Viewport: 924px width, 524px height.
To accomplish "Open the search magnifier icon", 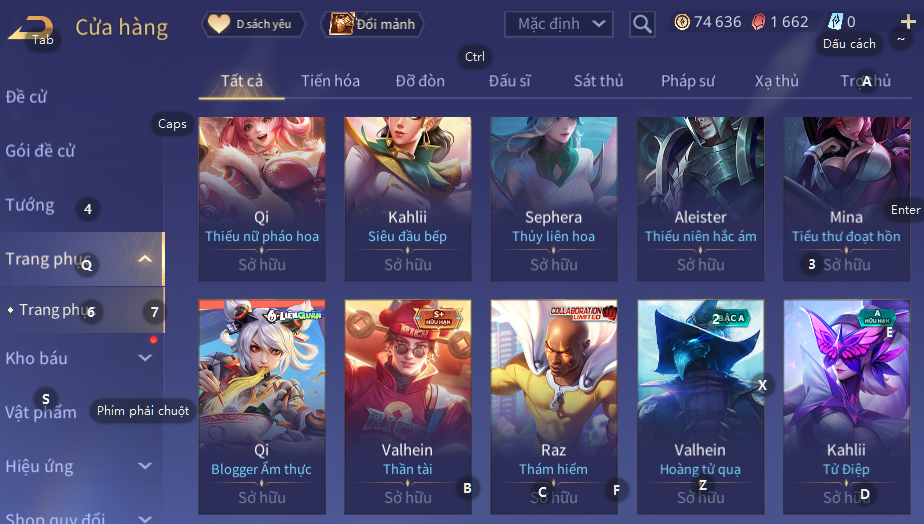I will point(642,24).
